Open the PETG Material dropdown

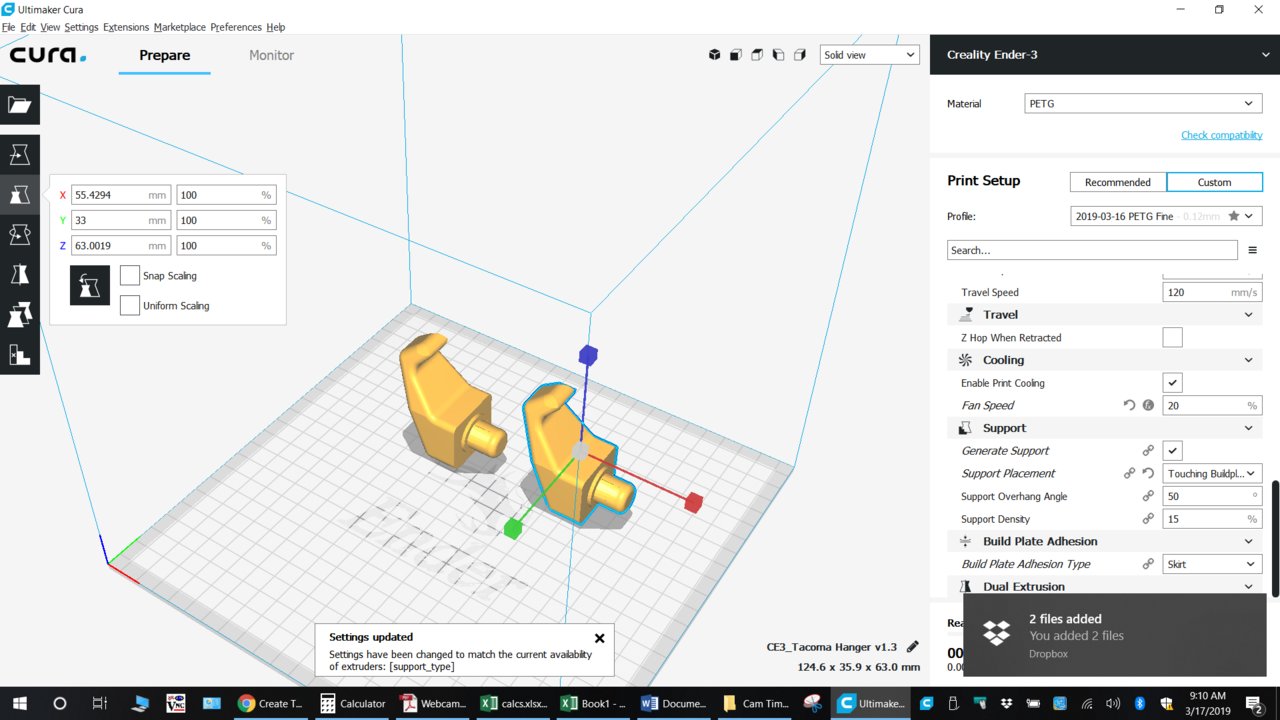point(1143,104)
